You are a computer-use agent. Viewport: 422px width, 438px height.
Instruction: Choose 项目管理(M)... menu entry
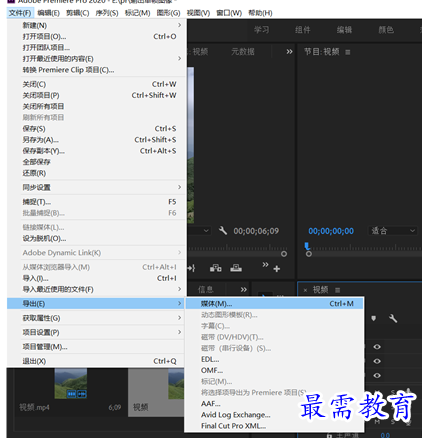(97, 347)
